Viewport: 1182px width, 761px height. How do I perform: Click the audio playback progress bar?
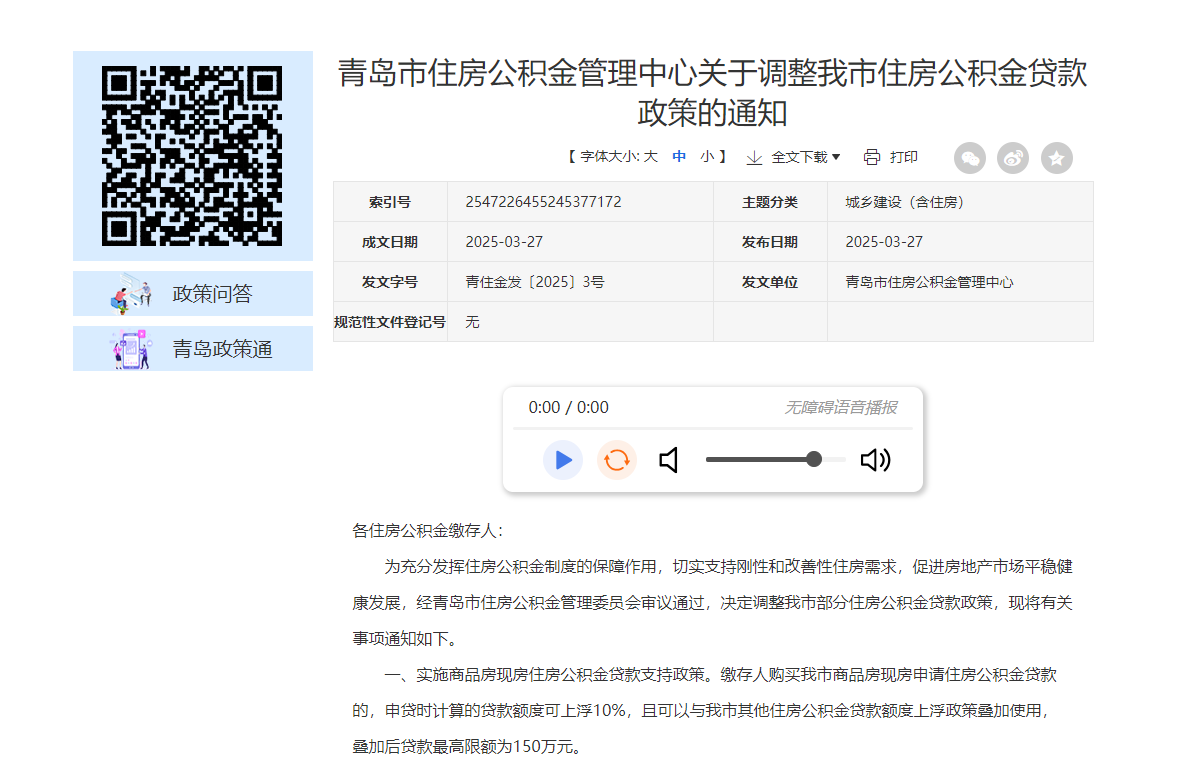point(712,428)
